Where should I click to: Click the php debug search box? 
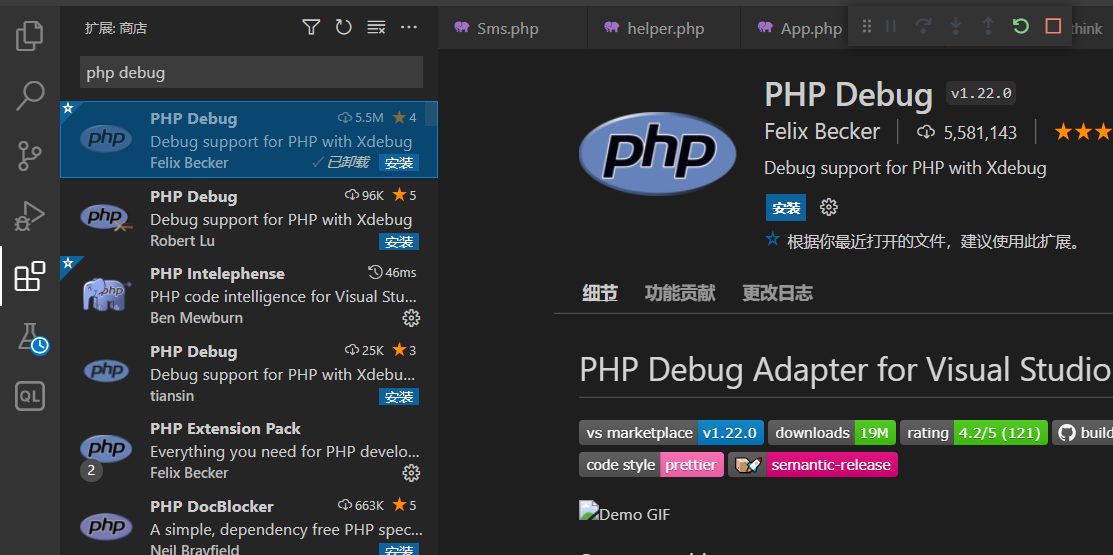tap(251, 72)
